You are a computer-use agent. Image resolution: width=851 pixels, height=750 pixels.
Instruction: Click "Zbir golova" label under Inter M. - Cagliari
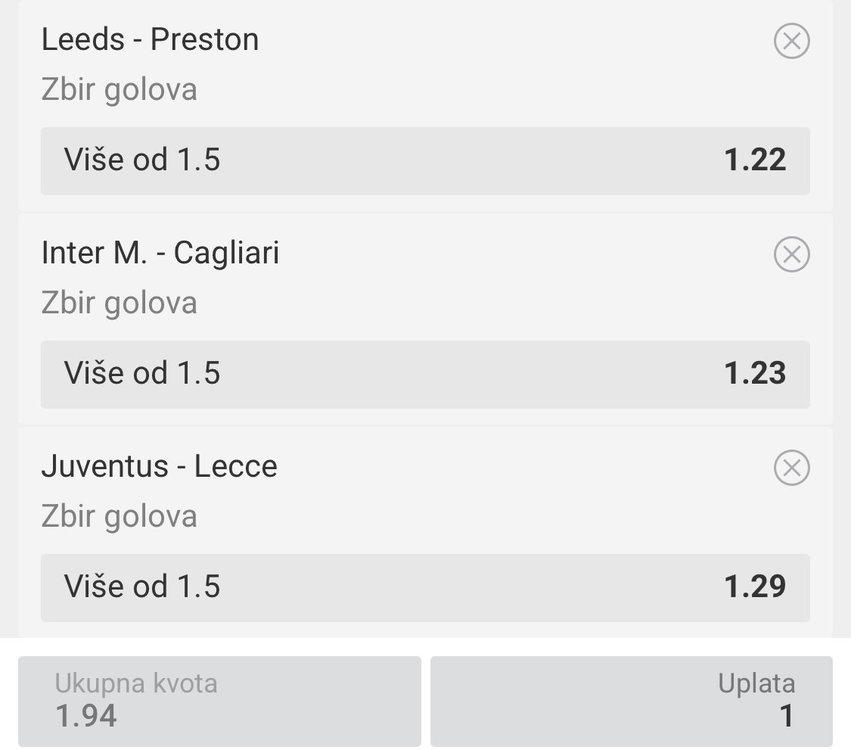(119, 303)
